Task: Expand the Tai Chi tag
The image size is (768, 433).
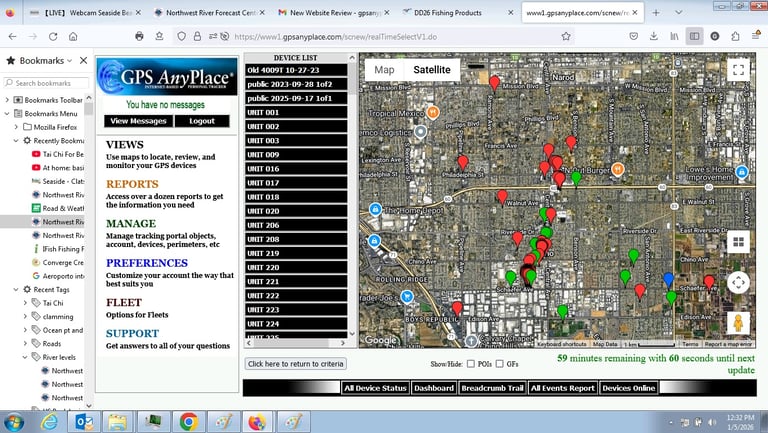Action: pyautogui.click(x=25, y=303)
